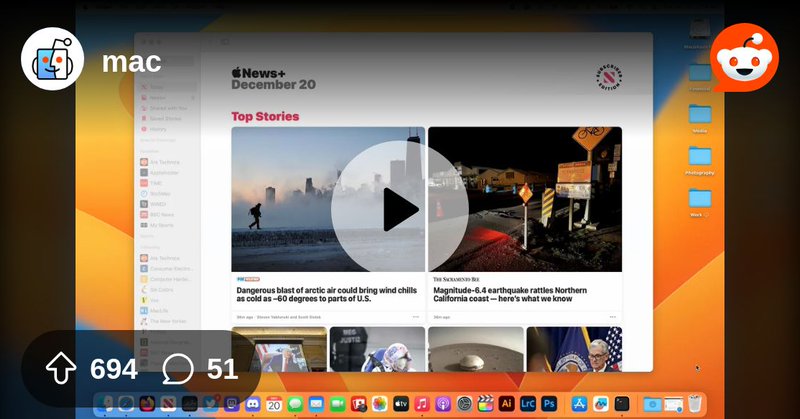Viewport: 800px width, 419px height.
Task: Open the Mars lander dome story thumbnail
Action: (476, 350)
